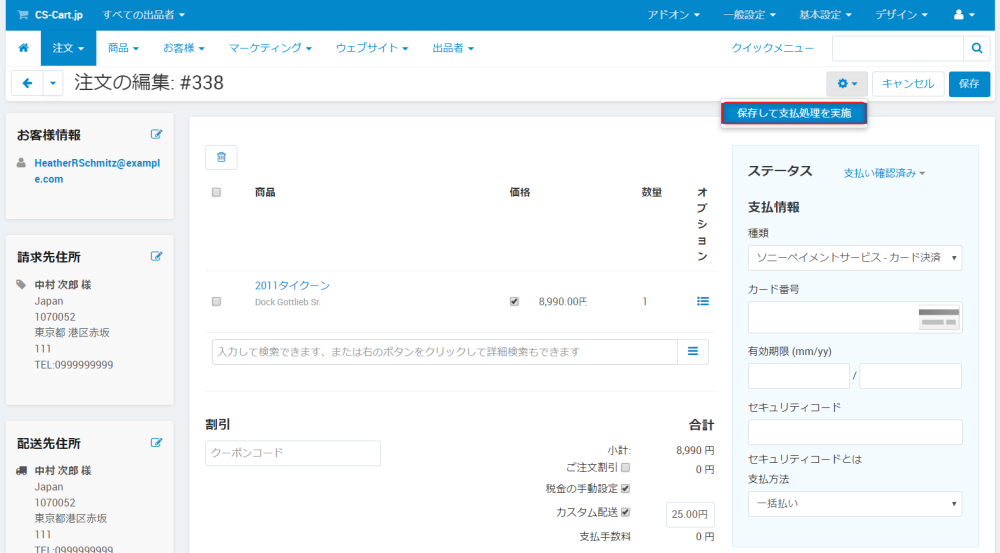
Task: Click the trash delete icon above products
Action: [x=221, y=157]
